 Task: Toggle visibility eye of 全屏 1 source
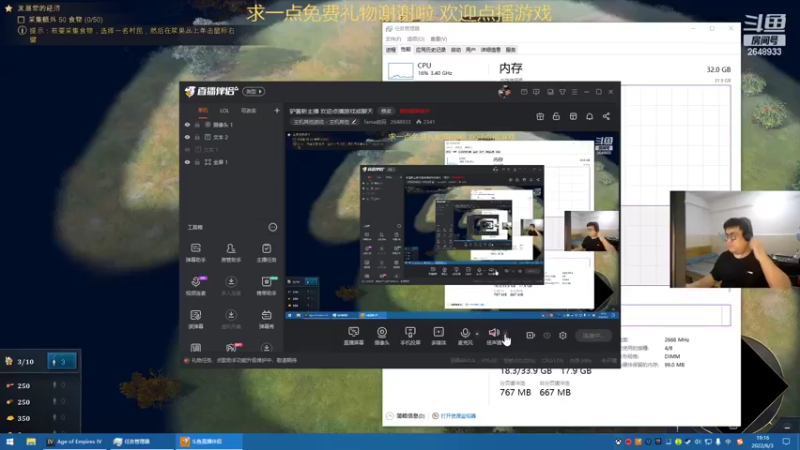[187, 162]
